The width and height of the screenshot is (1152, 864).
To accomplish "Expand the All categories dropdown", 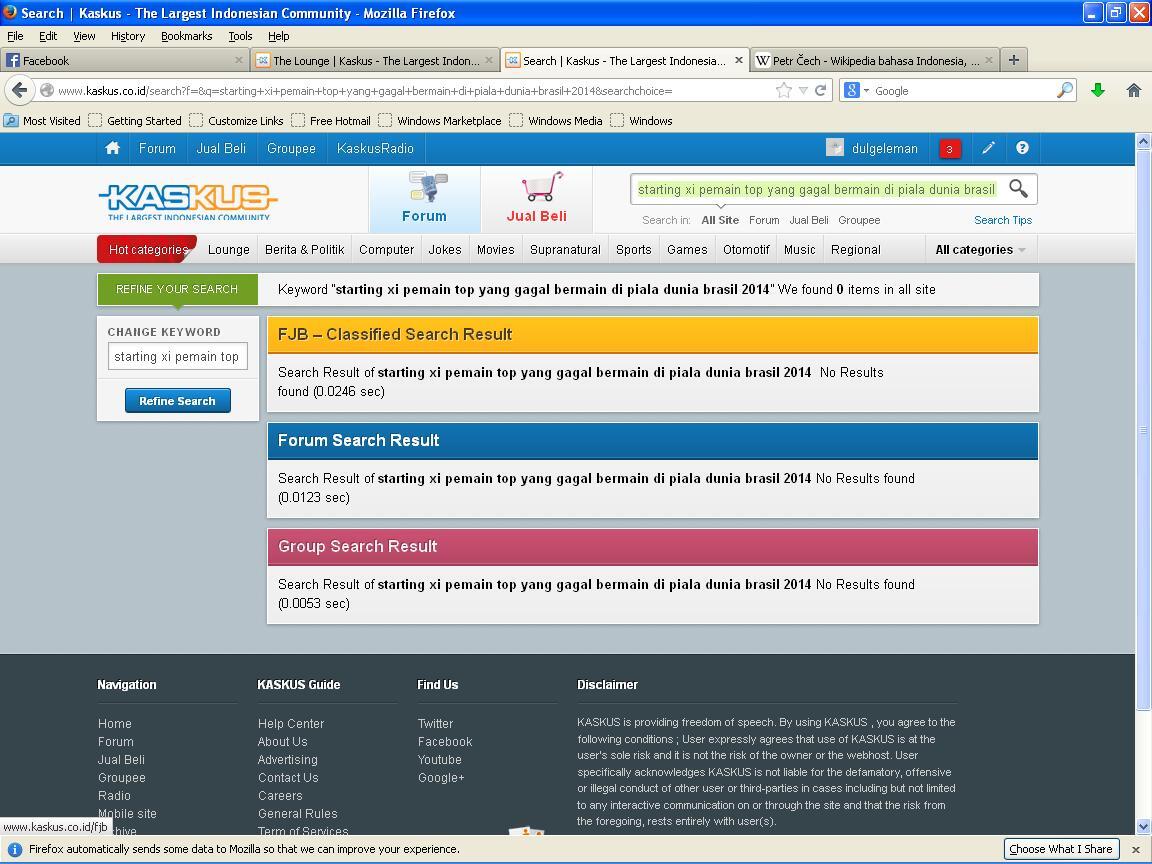I will point(980,250).
